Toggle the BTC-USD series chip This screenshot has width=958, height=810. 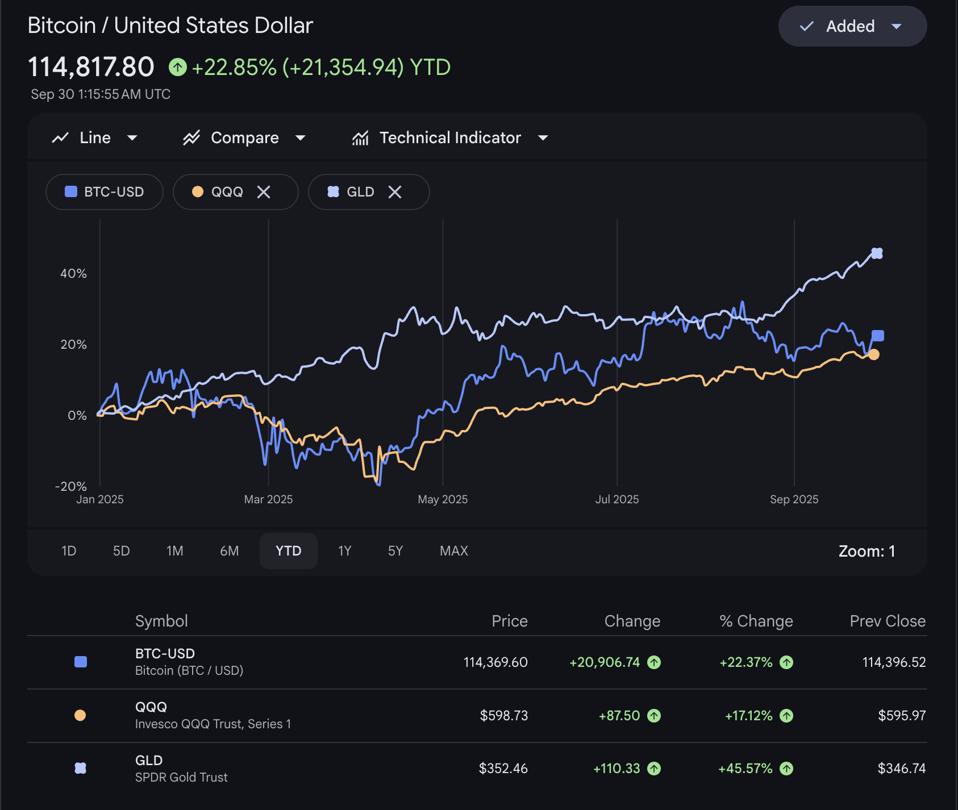tap(104, 191)
